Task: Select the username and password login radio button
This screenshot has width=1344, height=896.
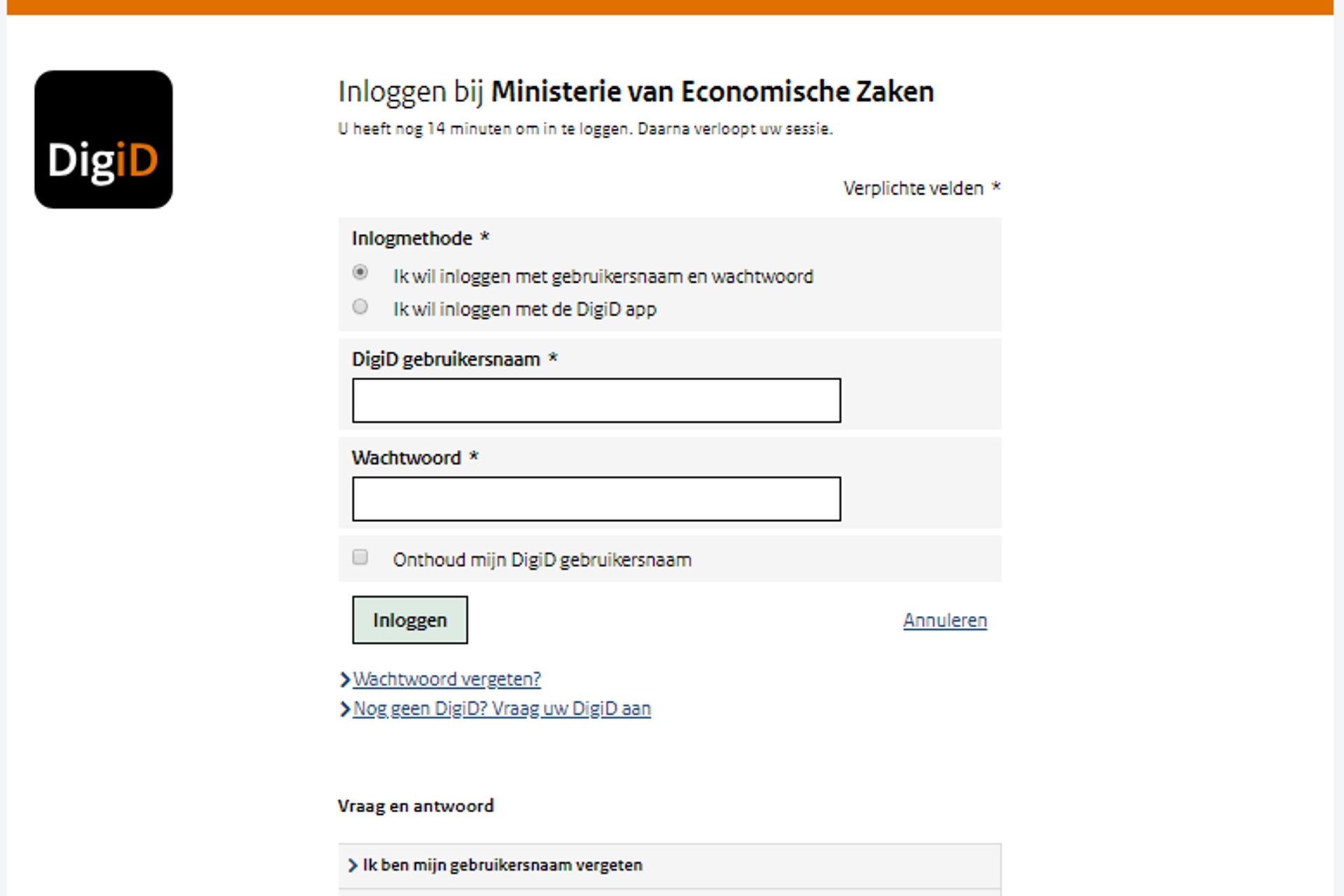Action: coord(360,272)
